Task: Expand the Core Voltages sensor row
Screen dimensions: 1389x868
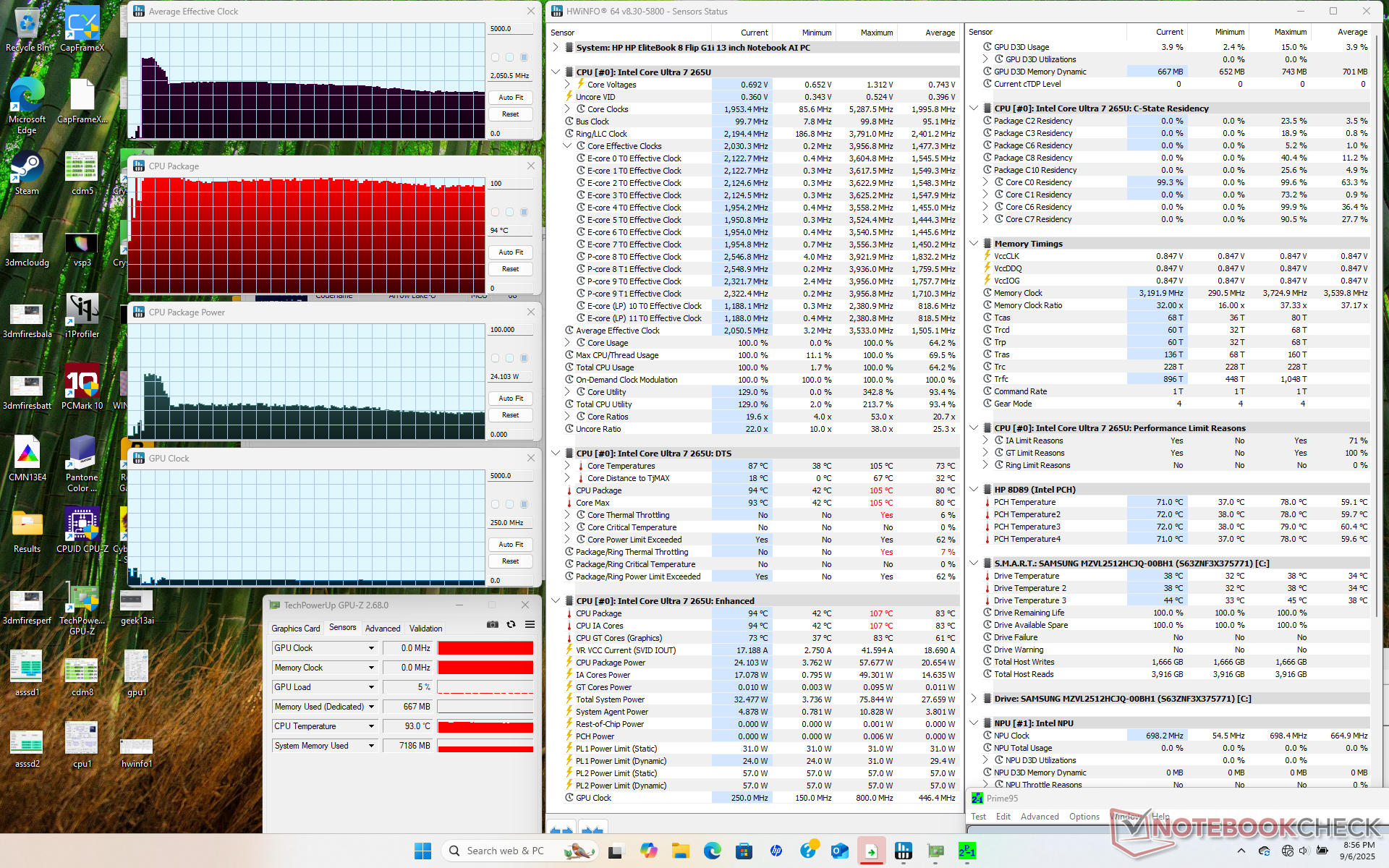Action: coord(568,85)
